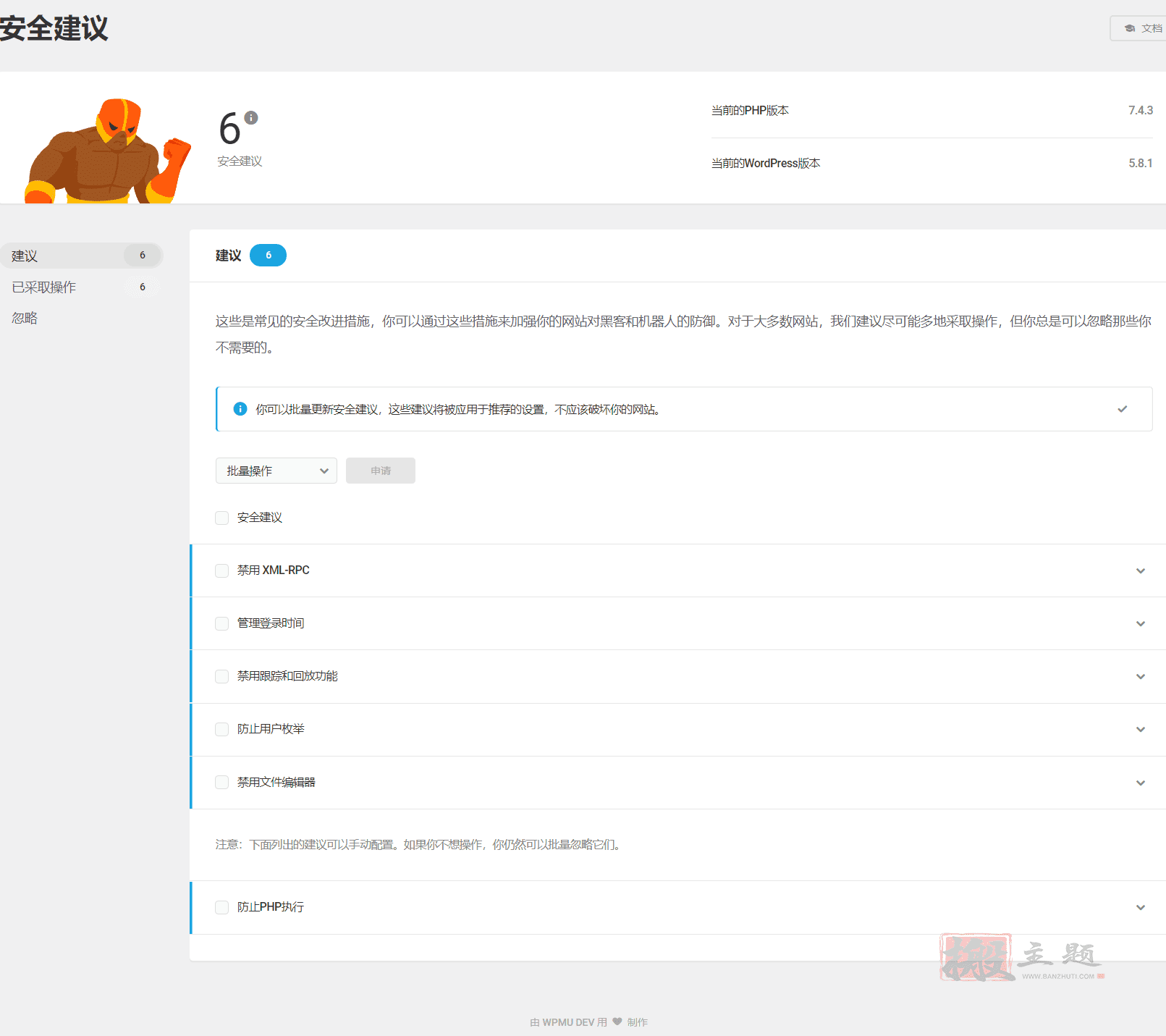The height and width of the screenshot is (1036, 1166).
Task: Click the blue 6 badge beside 建议 heading
Action: (x=268, y=256)
